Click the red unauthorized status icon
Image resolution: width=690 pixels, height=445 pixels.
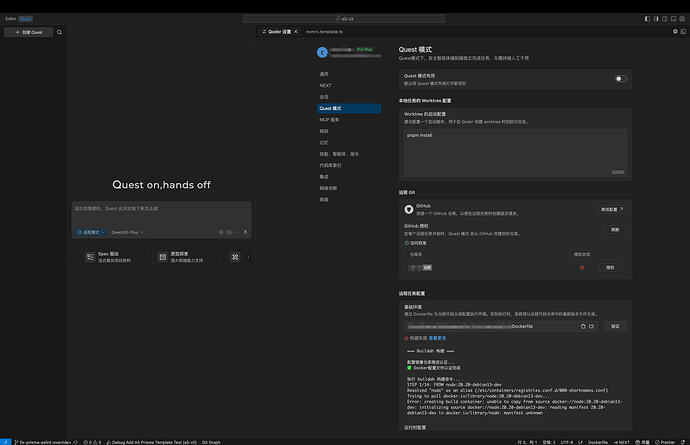[x=582, y=268]
